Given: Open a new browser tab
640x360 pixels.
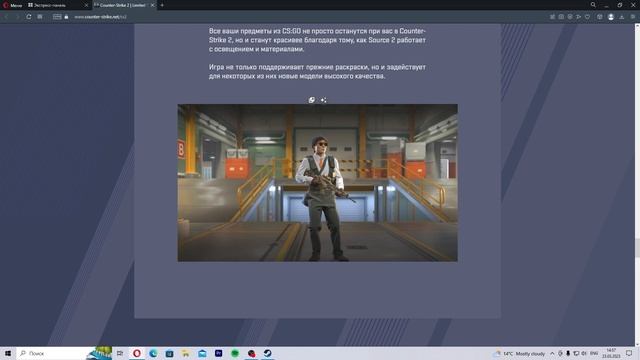Looking at the screenshot, I should (x=162, y=5).
